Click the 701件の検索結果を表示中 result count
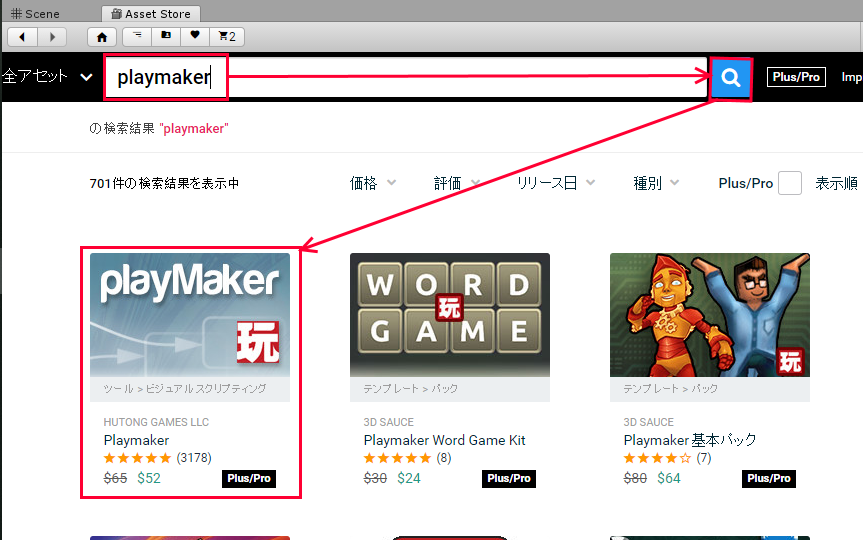 point(165,183)
